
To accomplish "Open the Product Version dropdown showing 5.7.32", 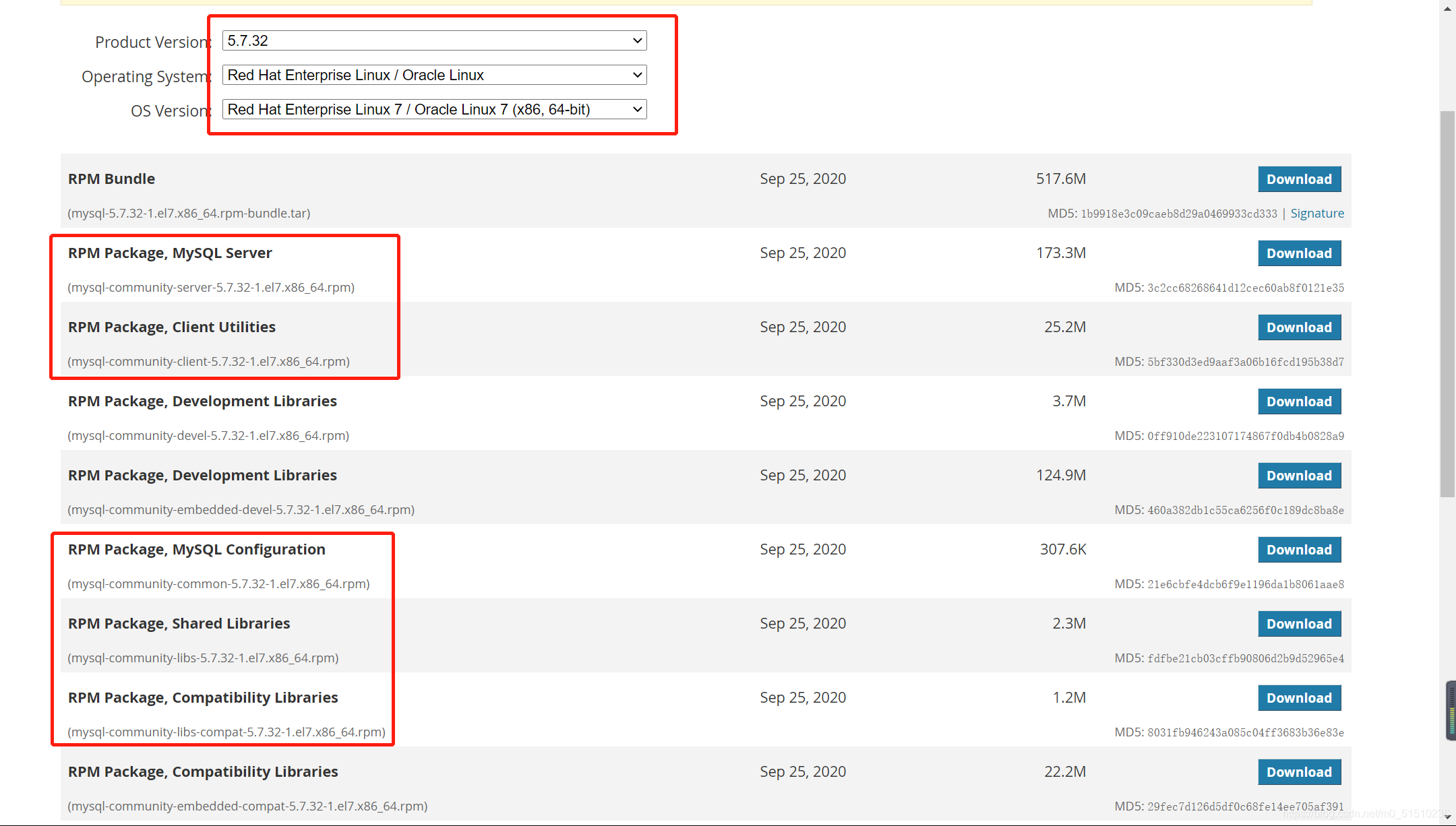I will coord(434,40).
